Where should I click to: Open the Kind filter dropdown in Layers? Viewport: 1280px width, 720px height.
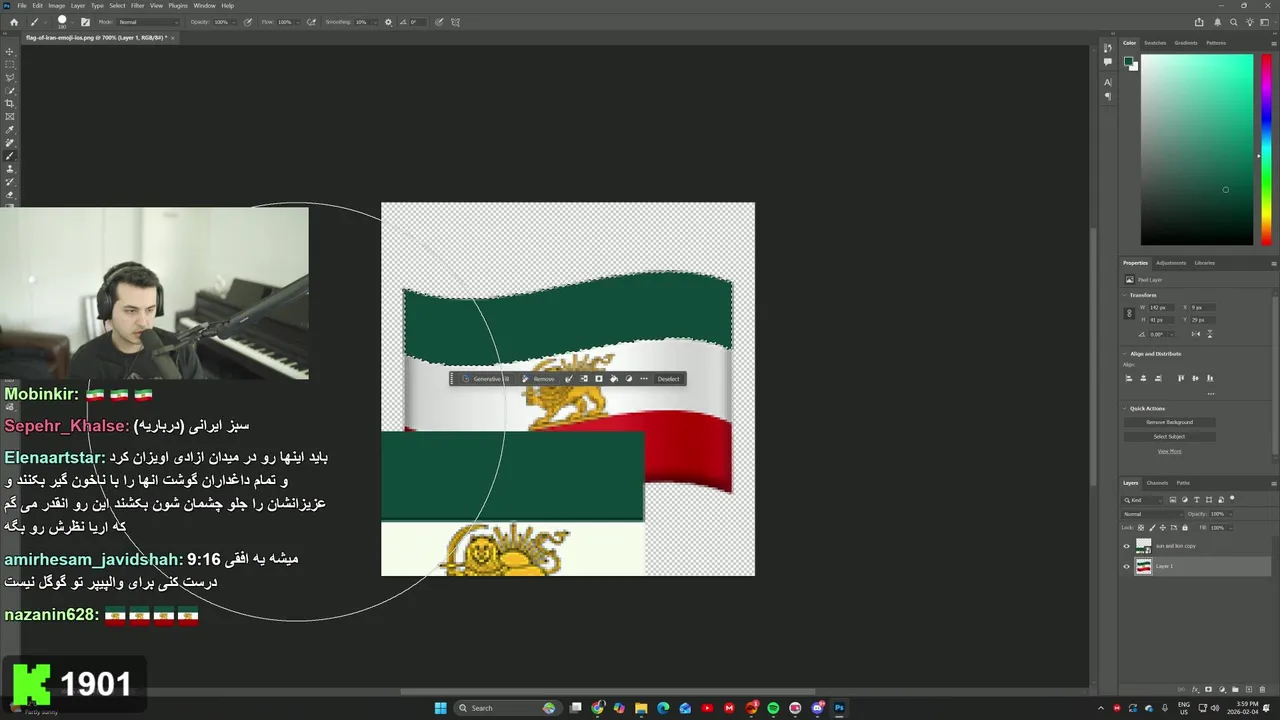point(1142,500)
